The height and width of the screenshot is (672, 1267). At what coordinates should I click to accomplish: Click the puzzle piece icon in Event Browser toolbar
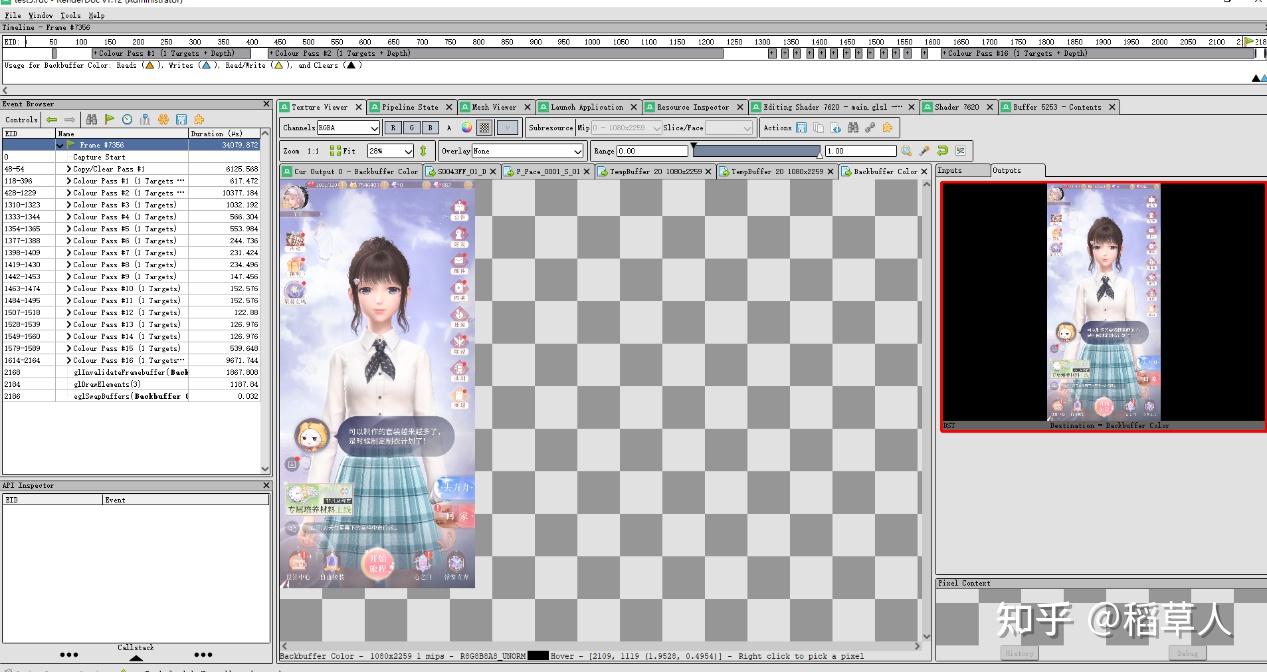coord(199,119)
